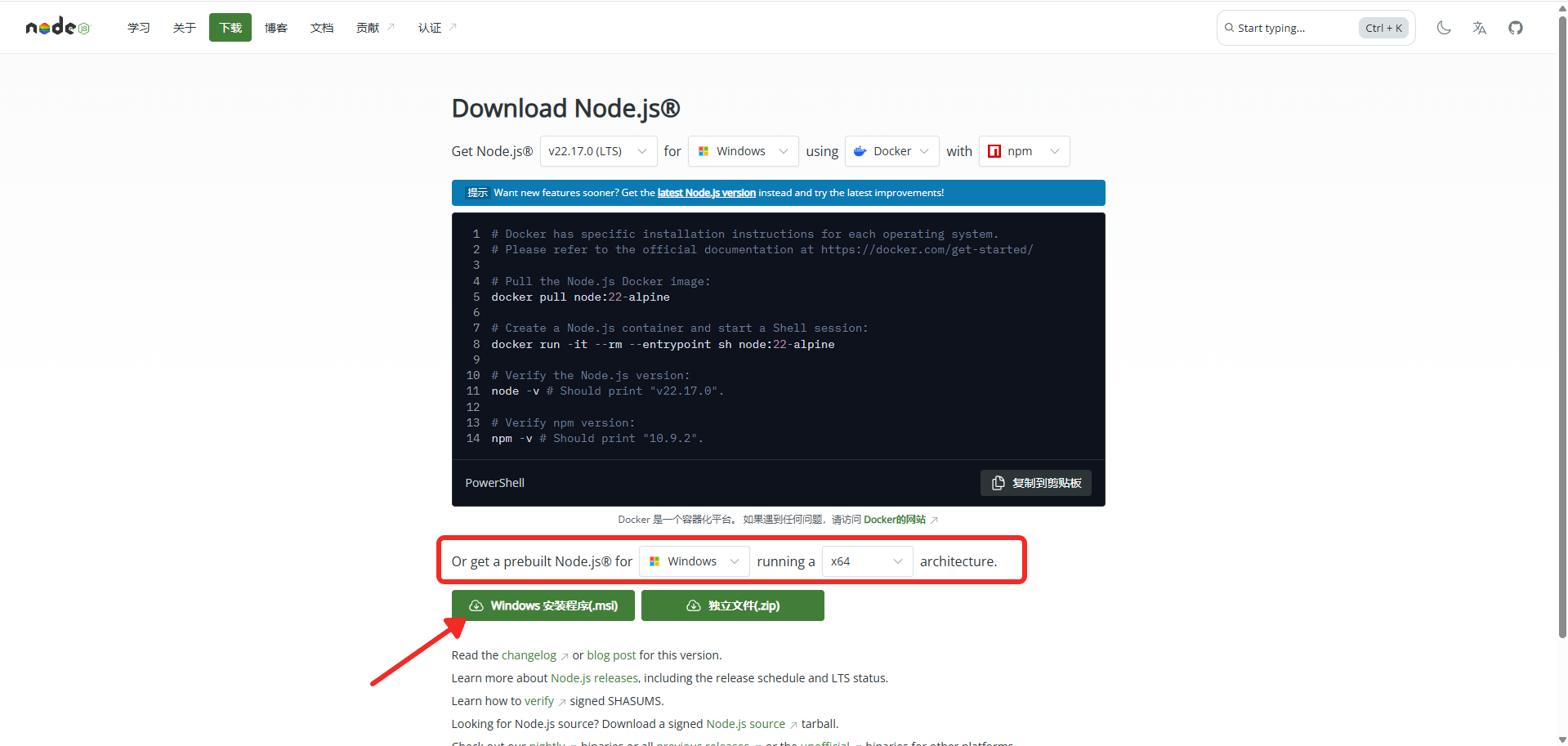This screenshot has height=746, width=1568.
Task: Click the 'latest Node.js version' link
Action: [x=706, y=193]
